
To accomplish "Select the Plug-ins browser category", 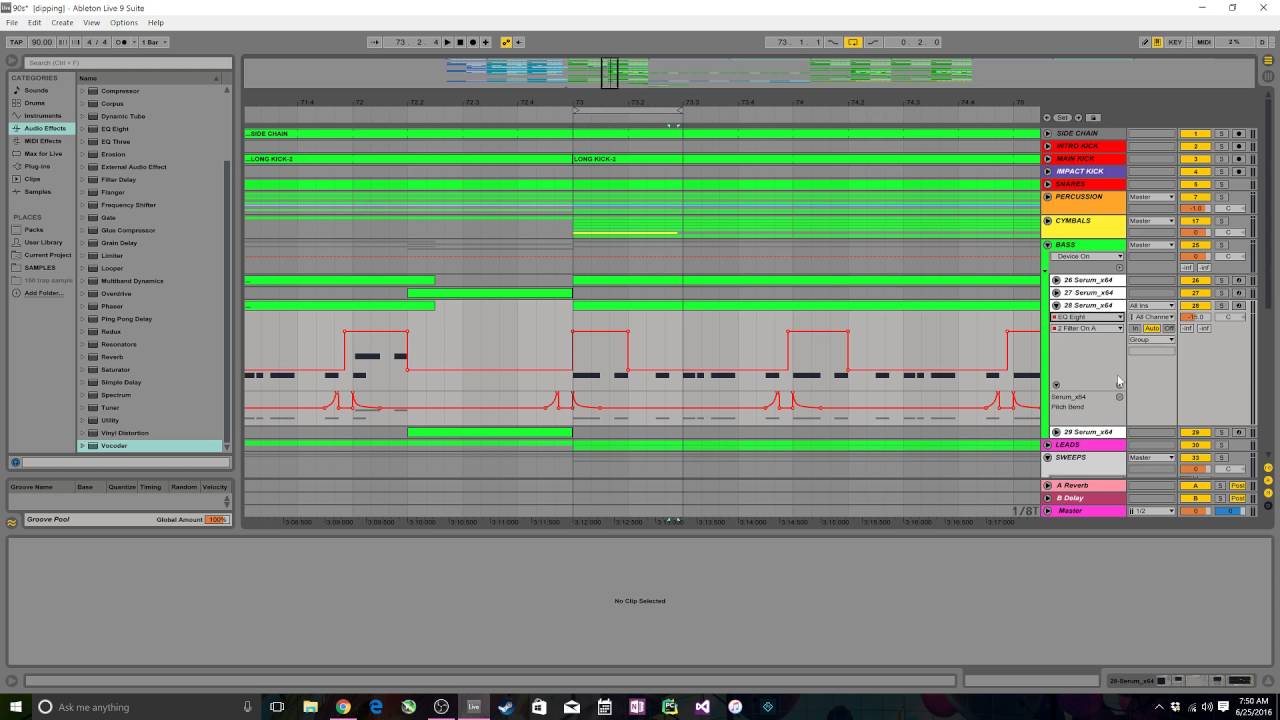I will (x=37, y=166).
